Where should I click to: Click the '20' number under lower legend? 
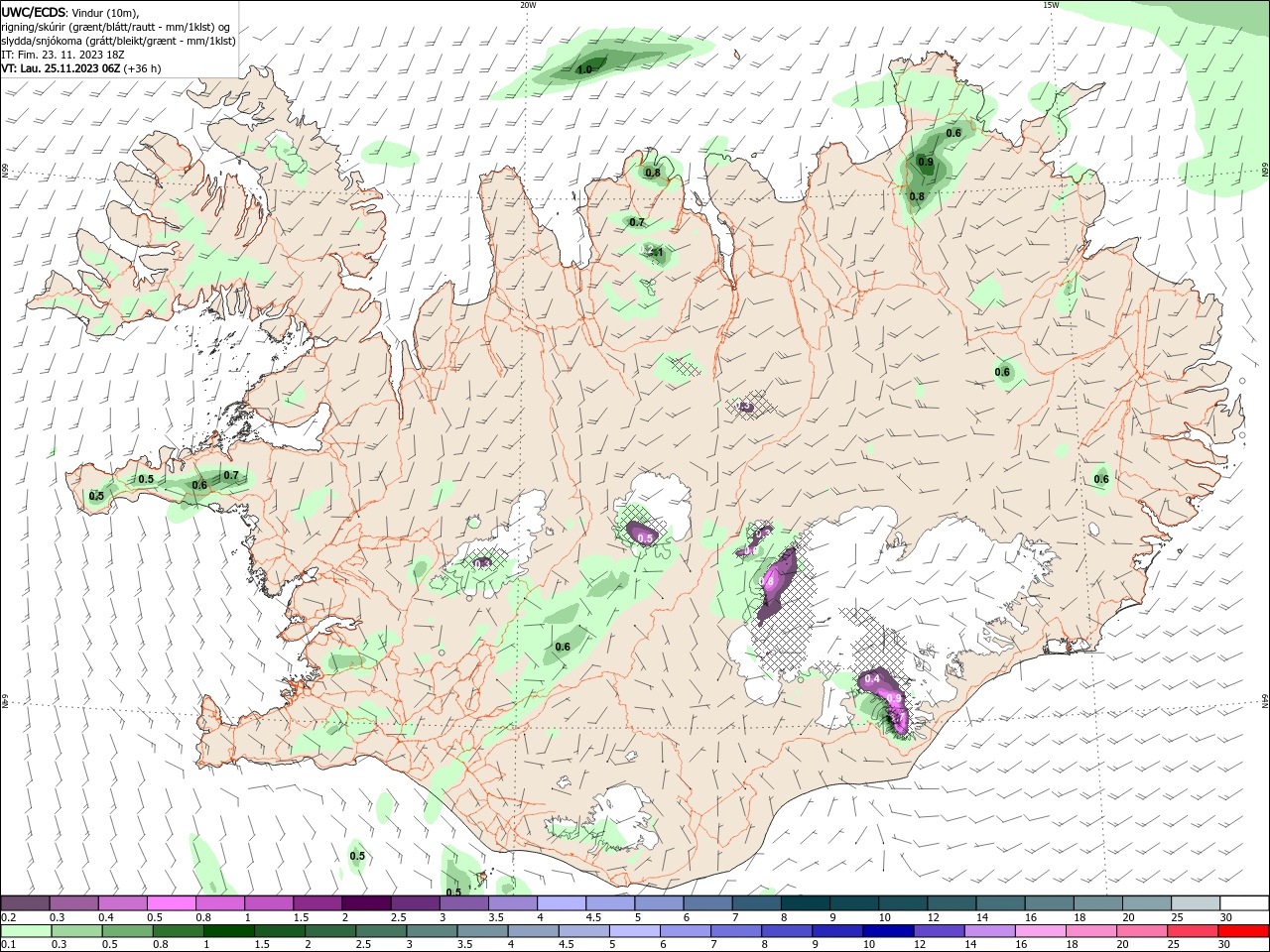pos(1123,945)
